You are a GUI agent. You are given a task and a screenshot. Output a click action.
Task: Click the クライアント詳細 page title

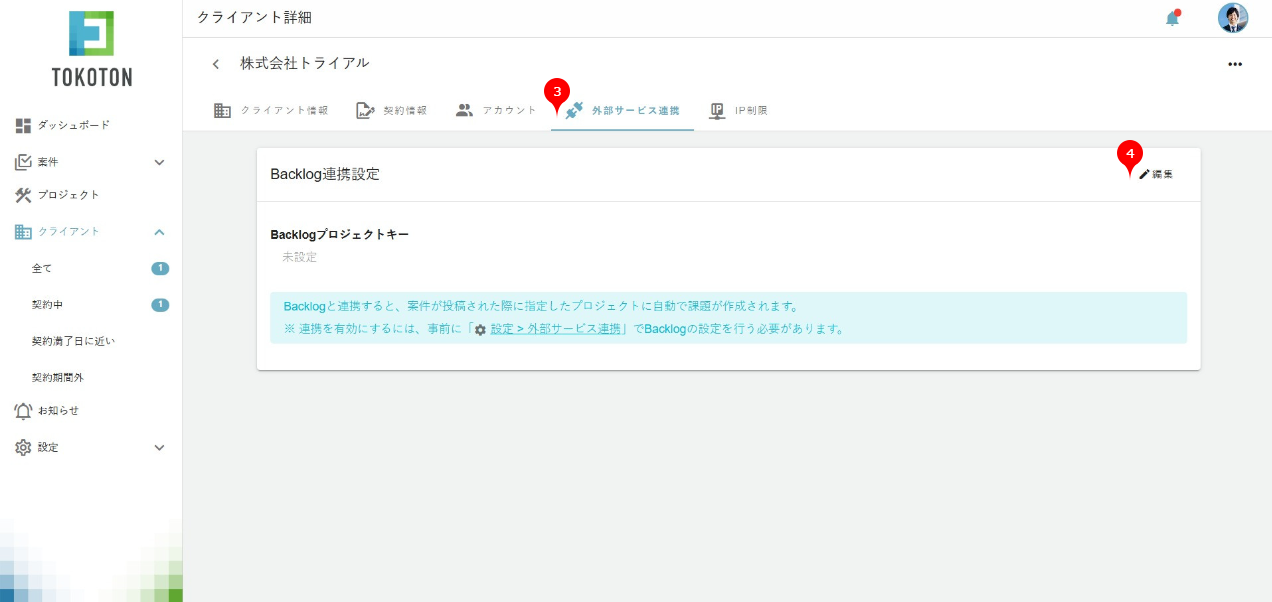255,18
